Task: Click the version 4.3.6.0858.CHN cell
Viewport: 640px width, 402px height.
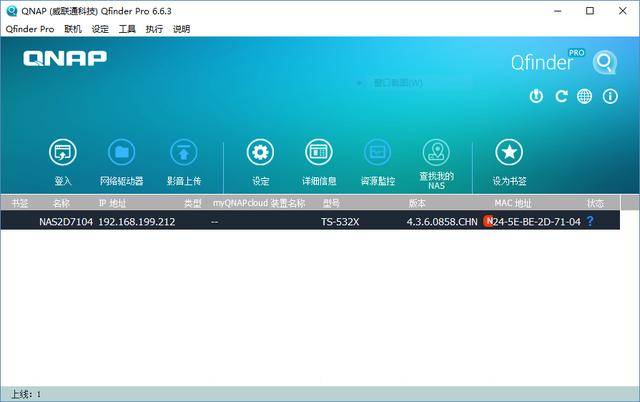Action: [442, 222]
